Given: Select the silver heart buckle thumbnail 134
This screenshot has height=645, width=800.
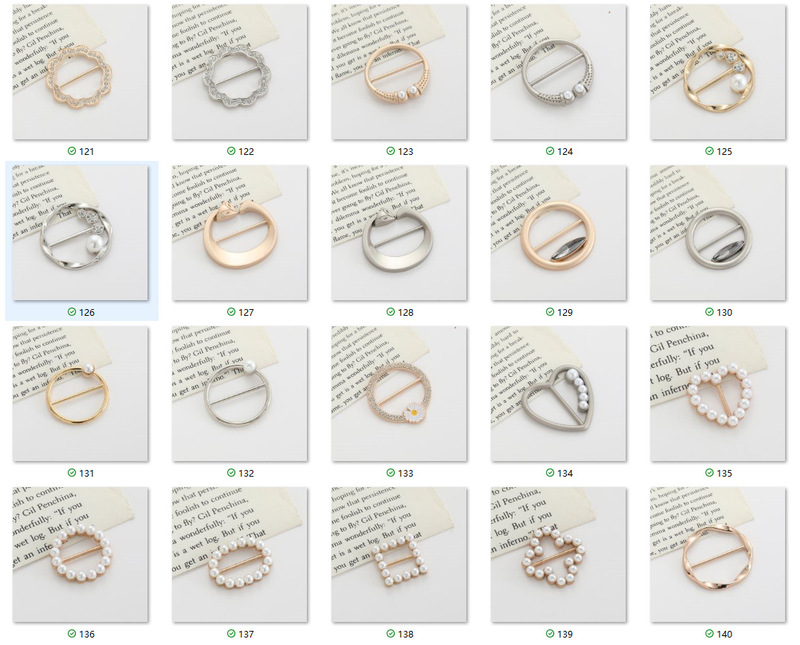Looking at the screenshot, I should click(559, 394).
